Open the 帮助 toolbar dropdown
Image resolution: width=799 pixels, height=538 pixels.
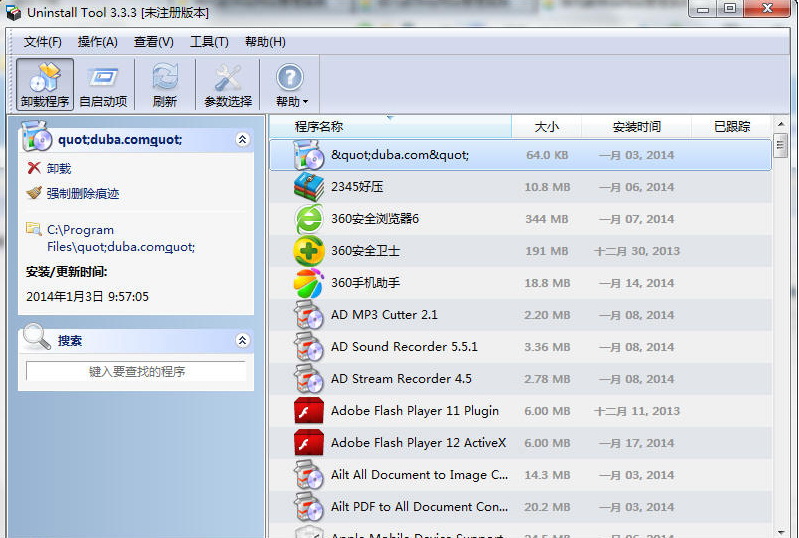(x=291, y=84)
